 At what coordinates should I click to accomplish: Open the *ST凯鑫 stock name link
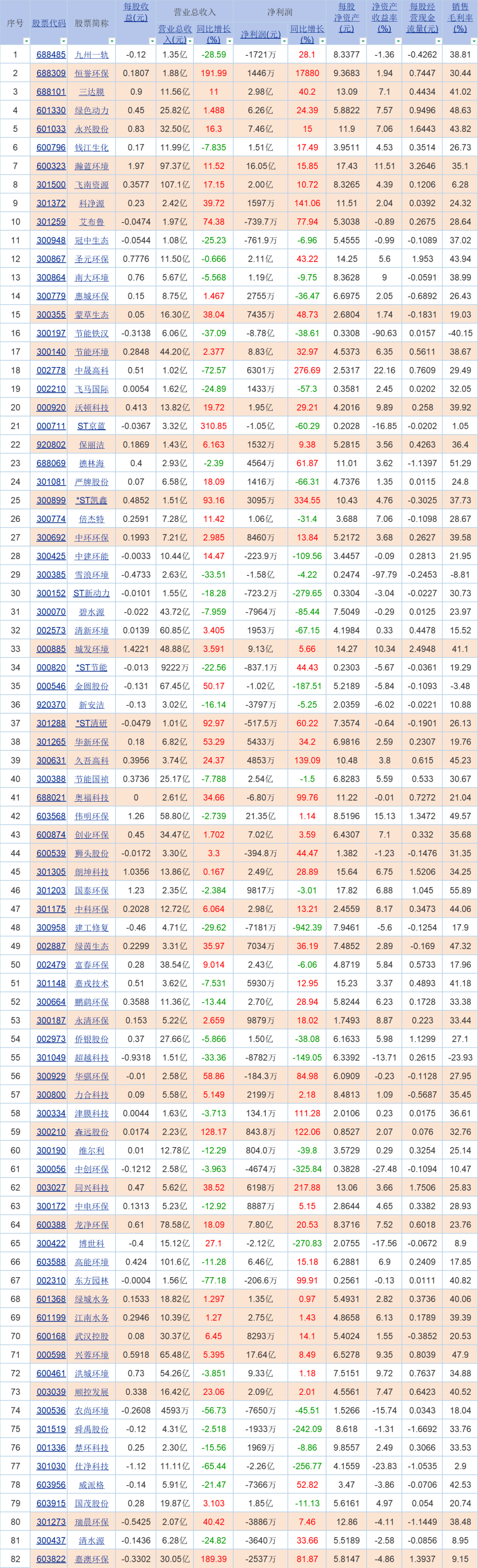coord(91,500)
